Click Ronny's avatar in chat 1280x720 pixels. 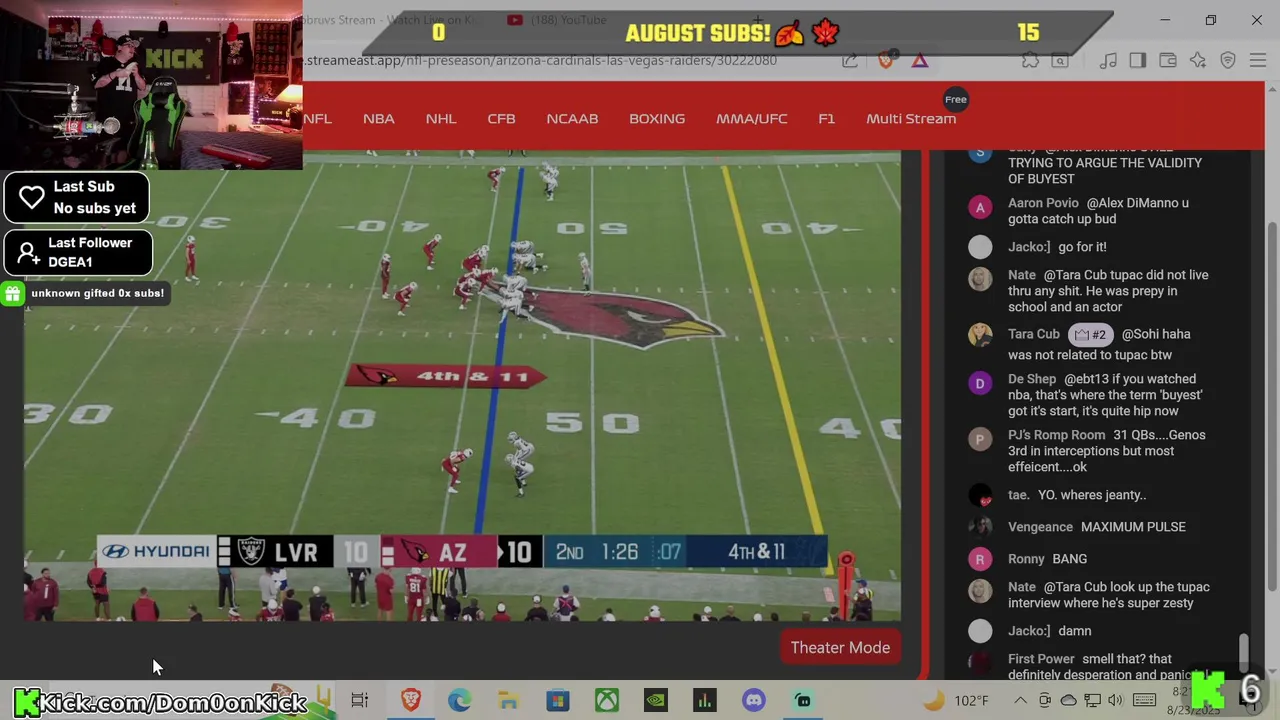pyautogui.click(x=980, y=559)
